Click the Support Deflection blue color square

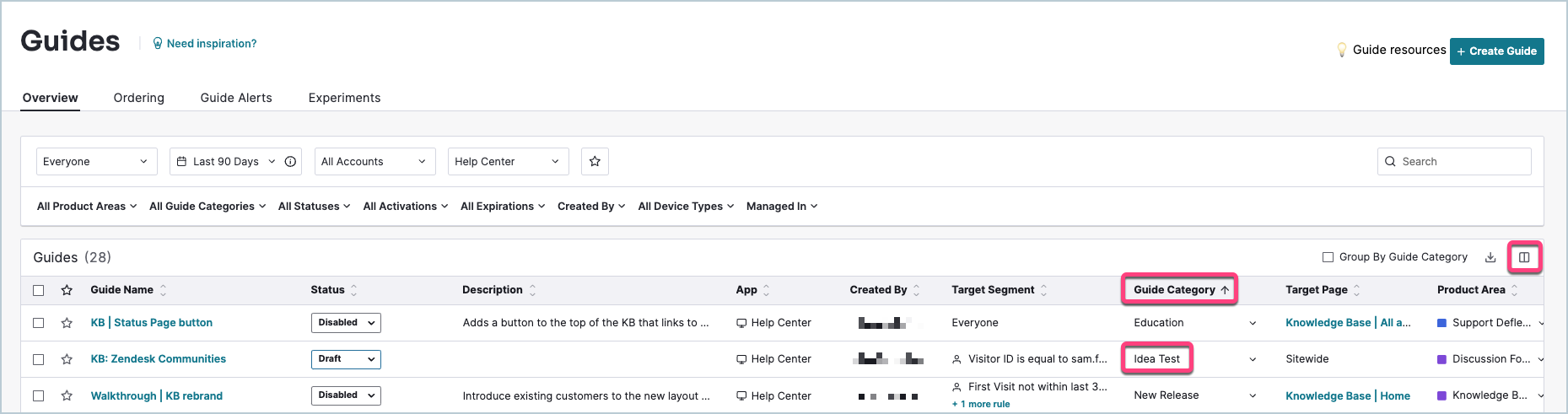(x=1441, y=323)
